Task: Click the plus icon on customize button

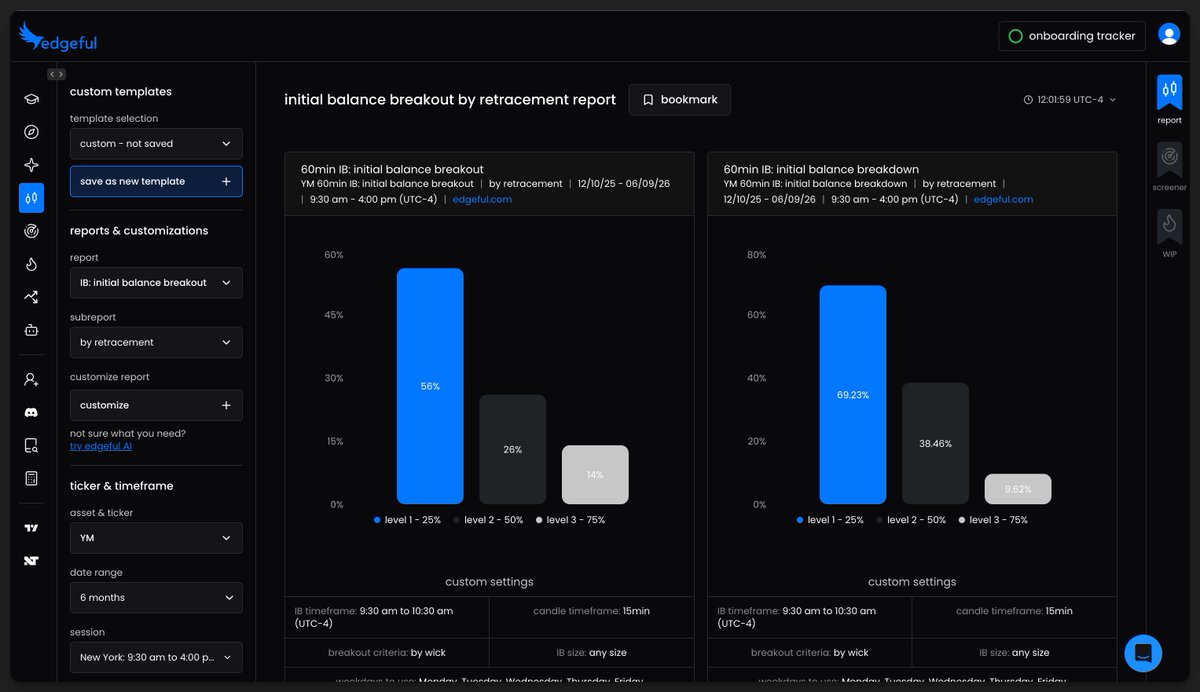Action: coord(226,405)
